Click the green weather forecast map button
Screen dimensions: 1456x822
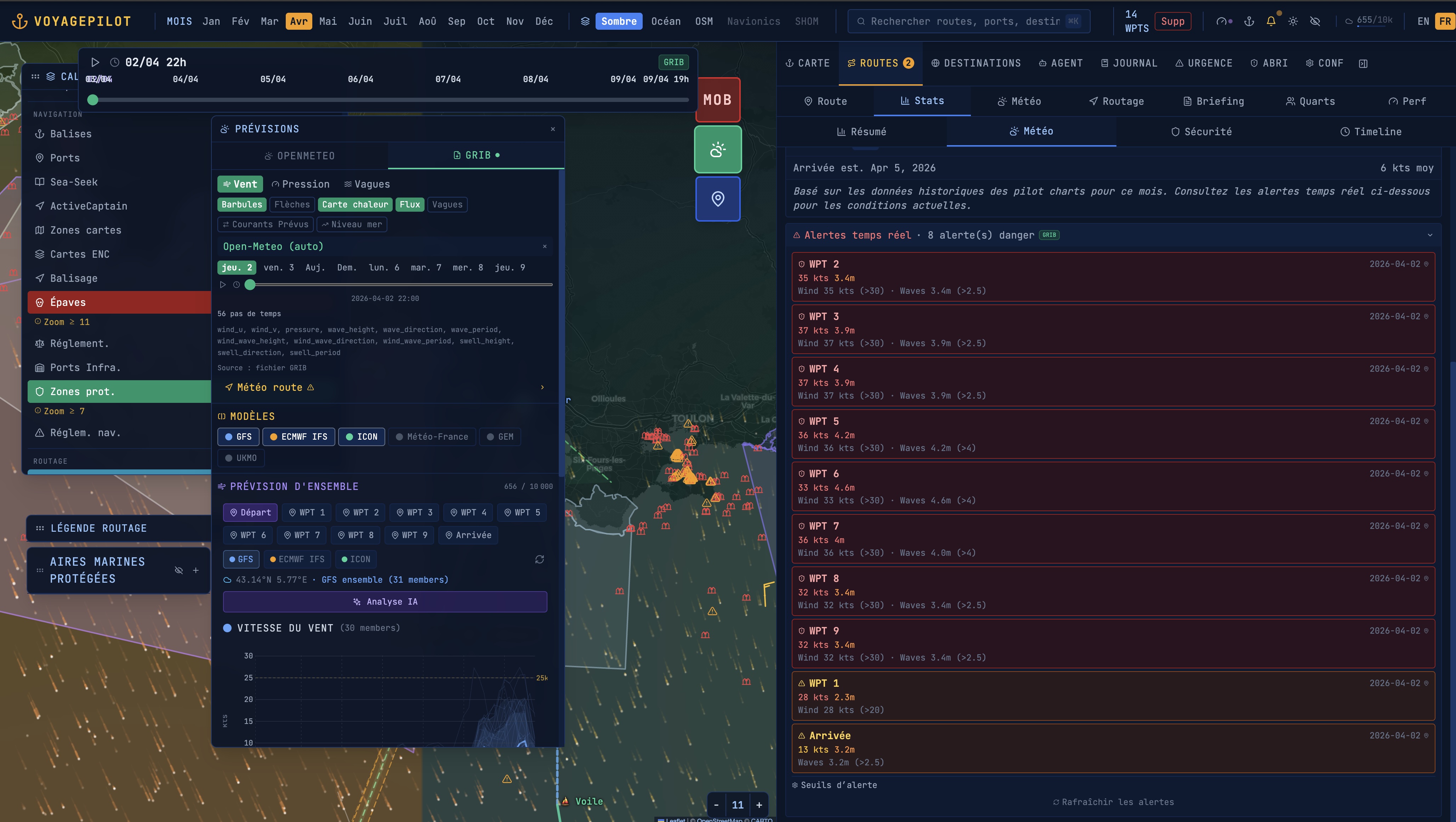(x=717, y=150)
